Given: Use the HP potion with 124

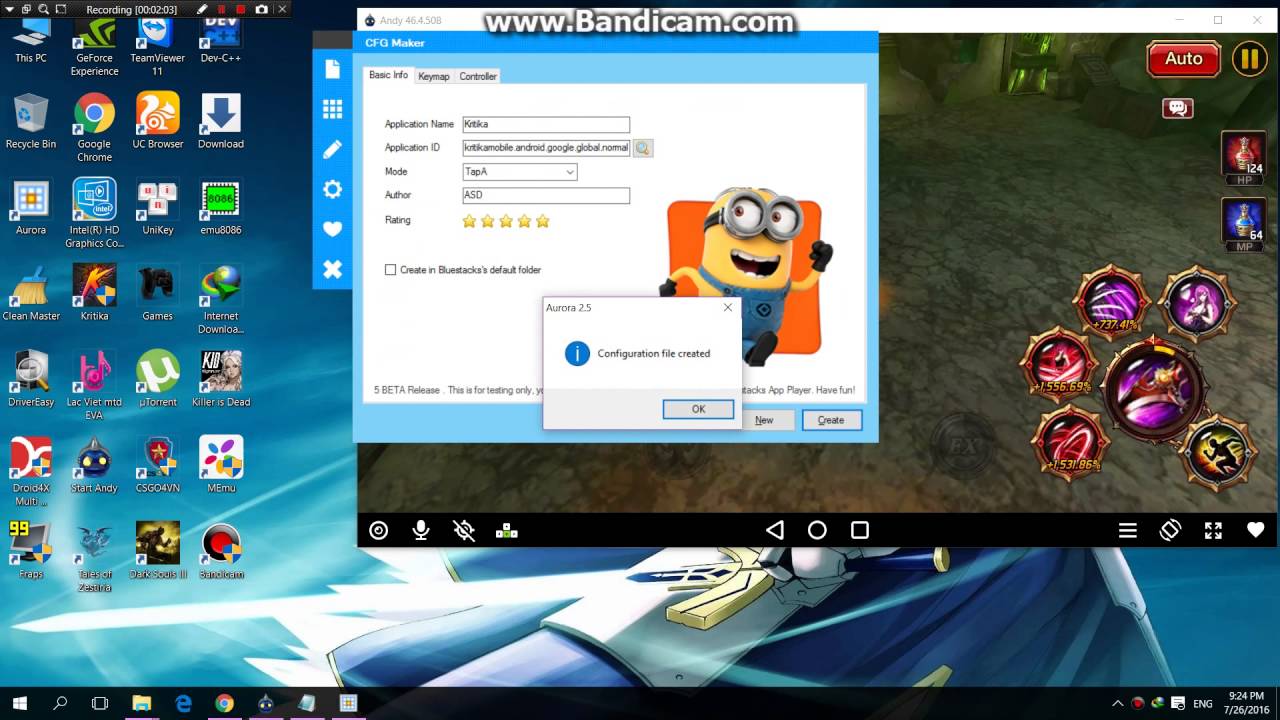Looking at the screenshot, I should tap(1243, 159).
